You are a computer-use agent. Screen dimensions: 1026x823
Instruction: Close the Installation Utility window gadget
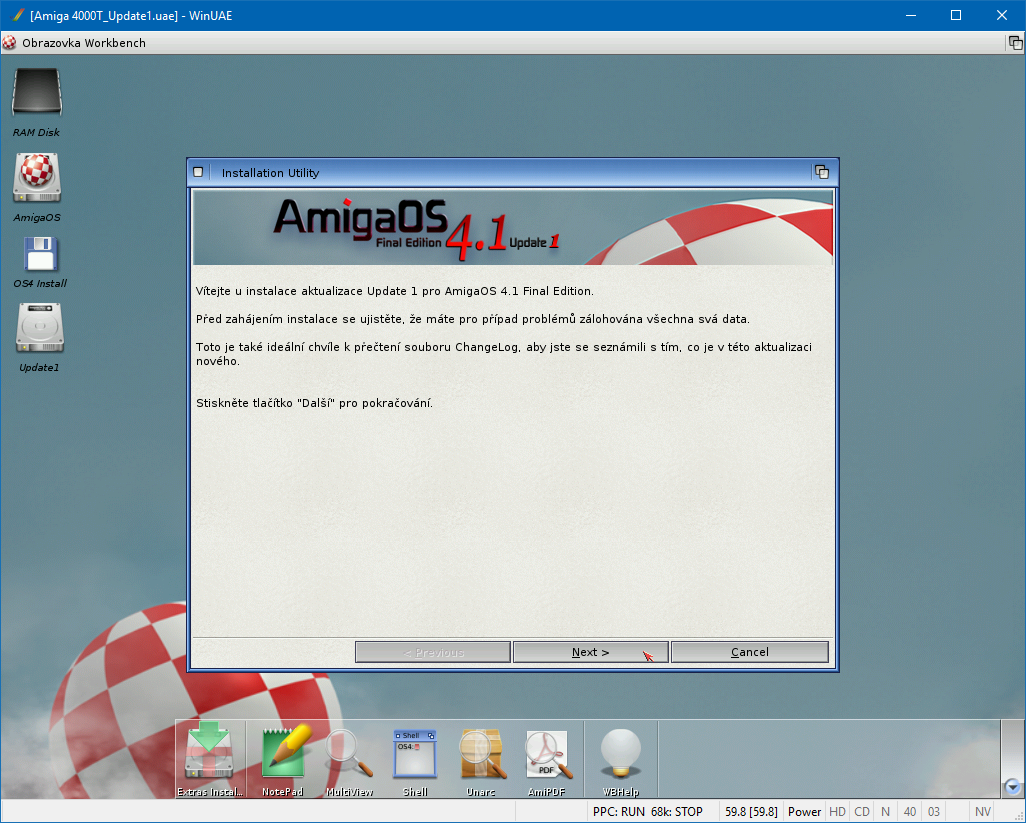tap(198, 172)
